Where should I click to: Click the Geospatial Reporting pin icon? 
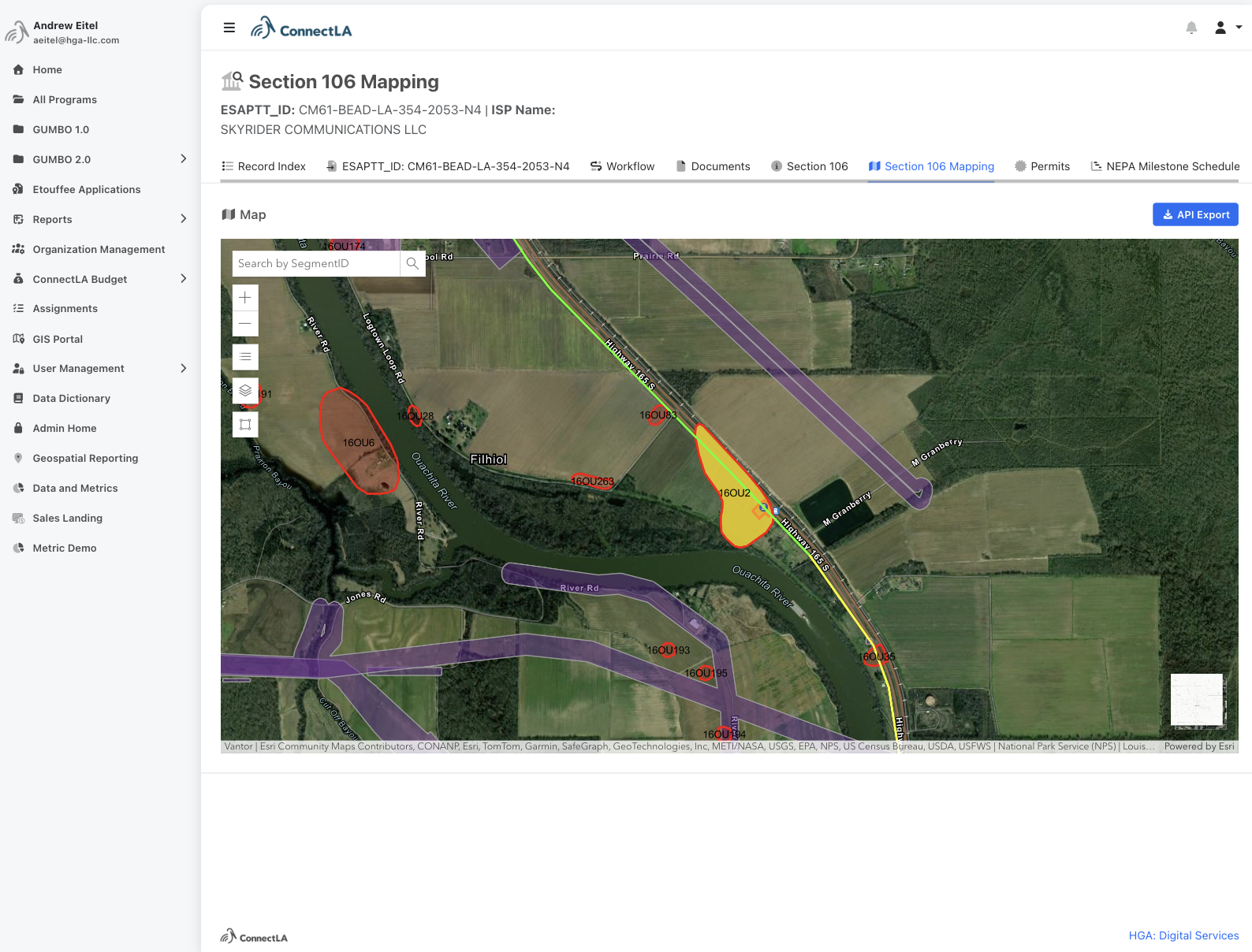18,458
